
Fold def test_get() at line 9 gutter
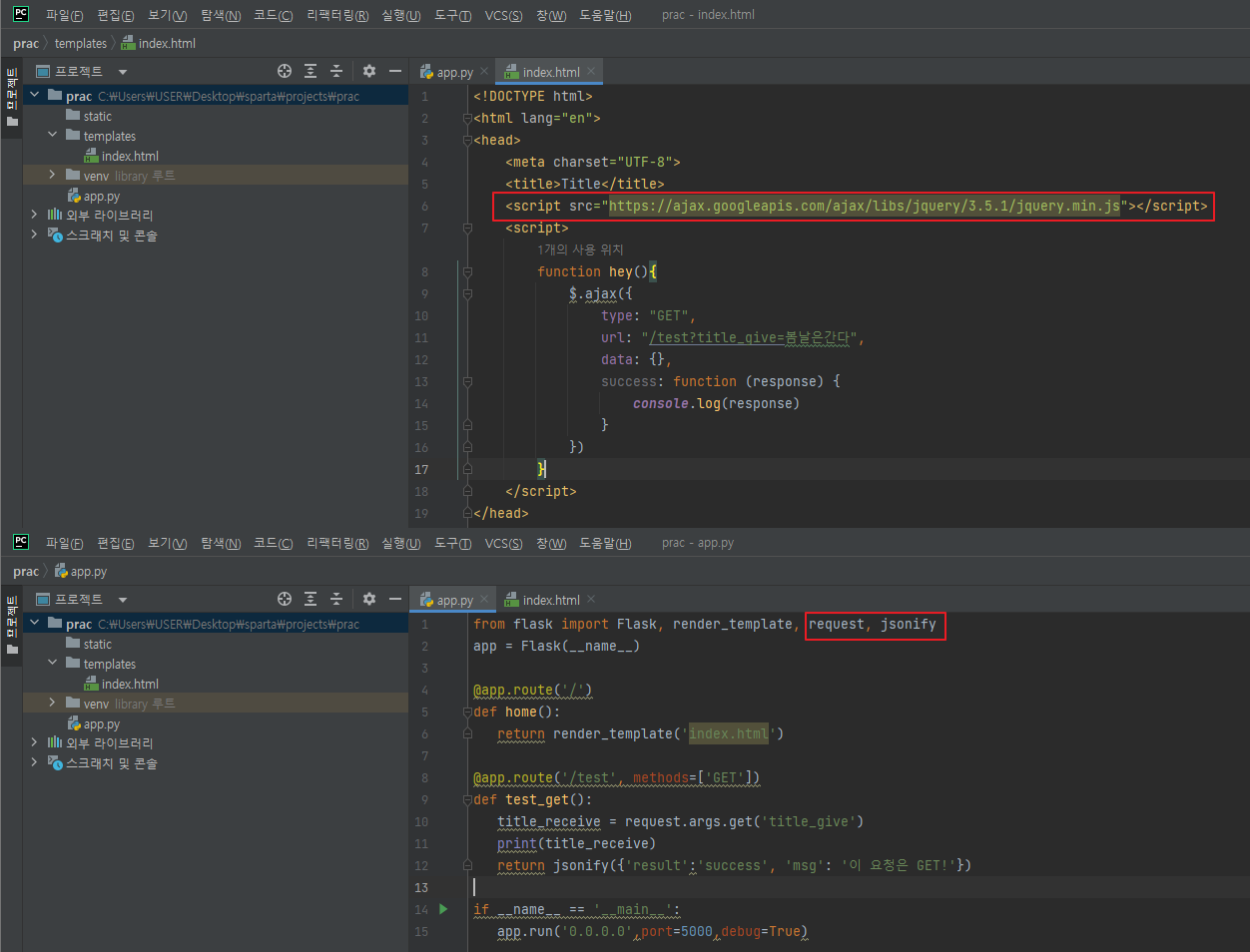(x=466, y=799)
